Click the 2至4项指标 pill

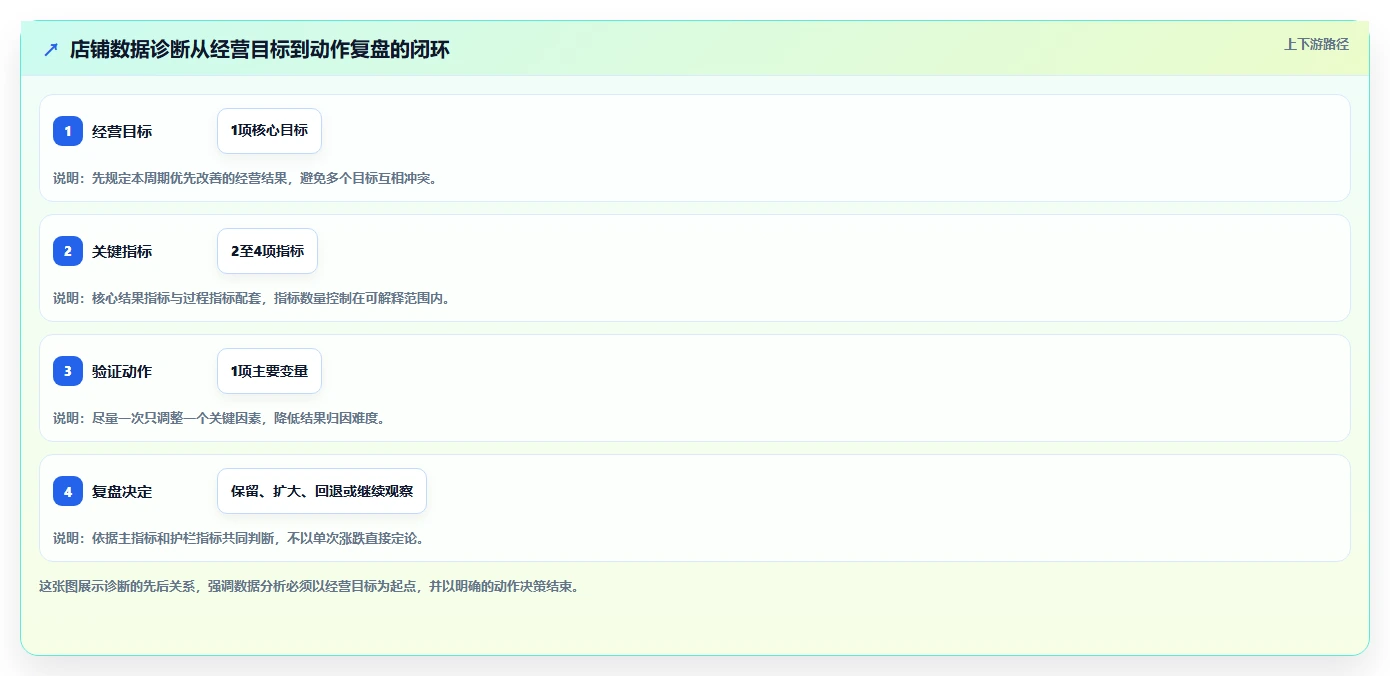[x=267, y=251]
